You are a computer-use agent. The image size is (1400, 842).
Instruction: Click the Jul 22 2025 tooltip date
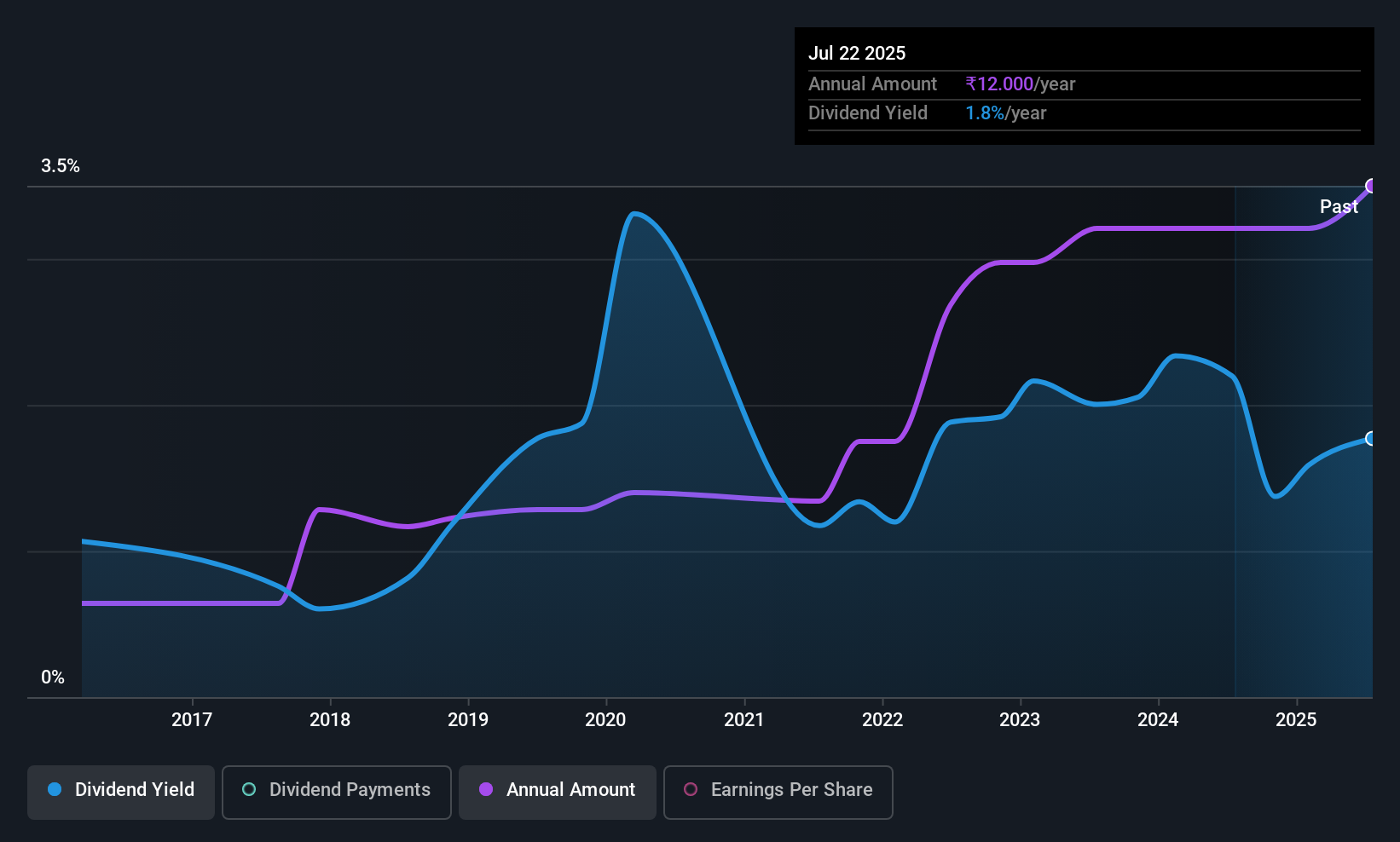[857, 53]
